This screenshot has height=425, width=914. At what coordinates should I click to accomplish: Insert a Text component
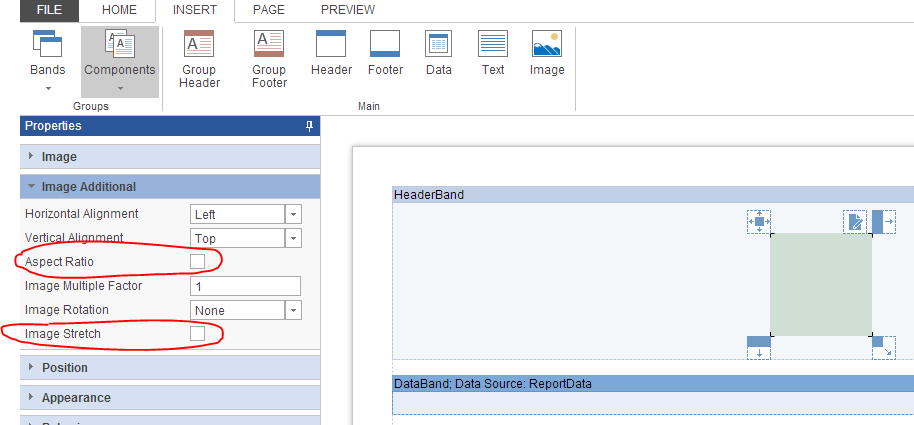click(x=493, y=54)
